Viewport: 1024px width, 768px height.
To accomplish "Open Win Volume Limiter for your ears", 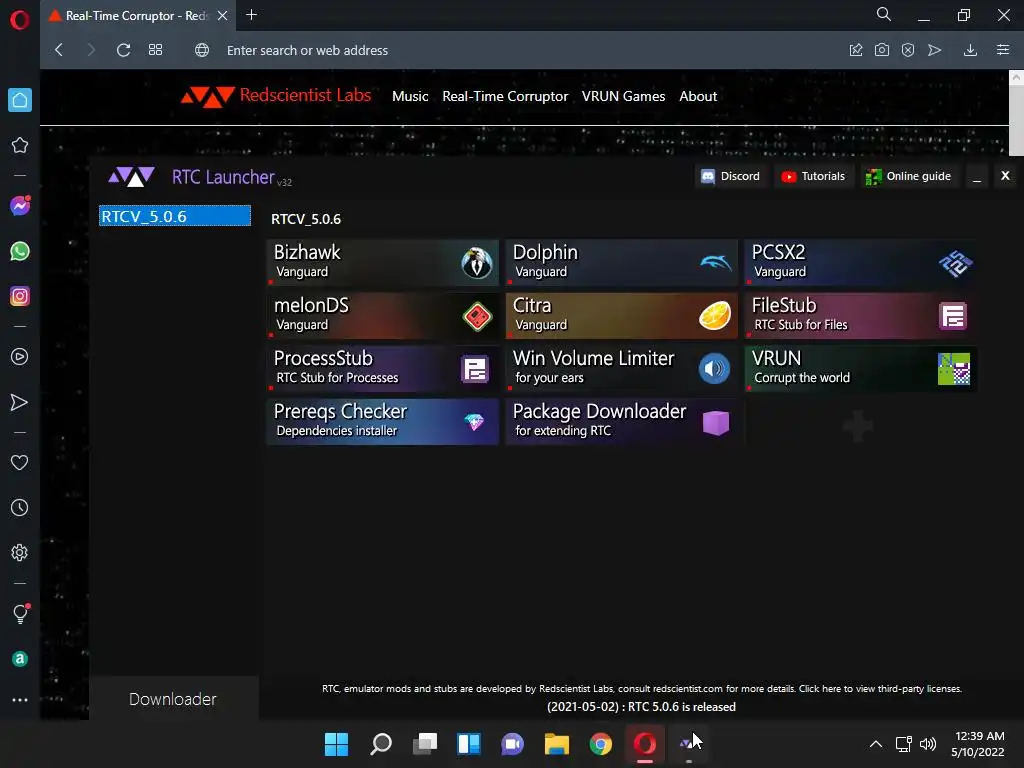I will point(622,368).
